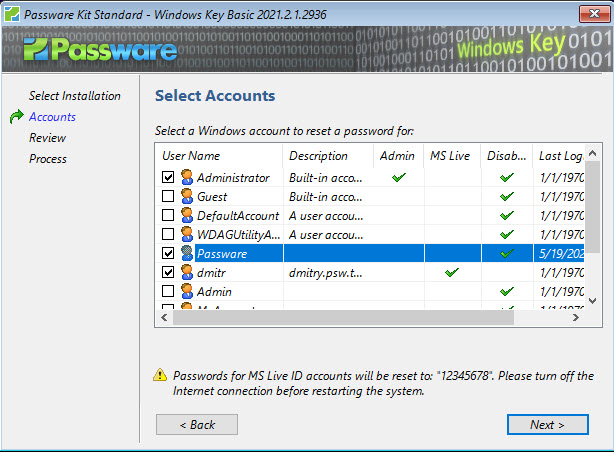Select the Administrator user name
This screenshot has height=452, width=614.
pyautogui.click(x=233, y=178)
